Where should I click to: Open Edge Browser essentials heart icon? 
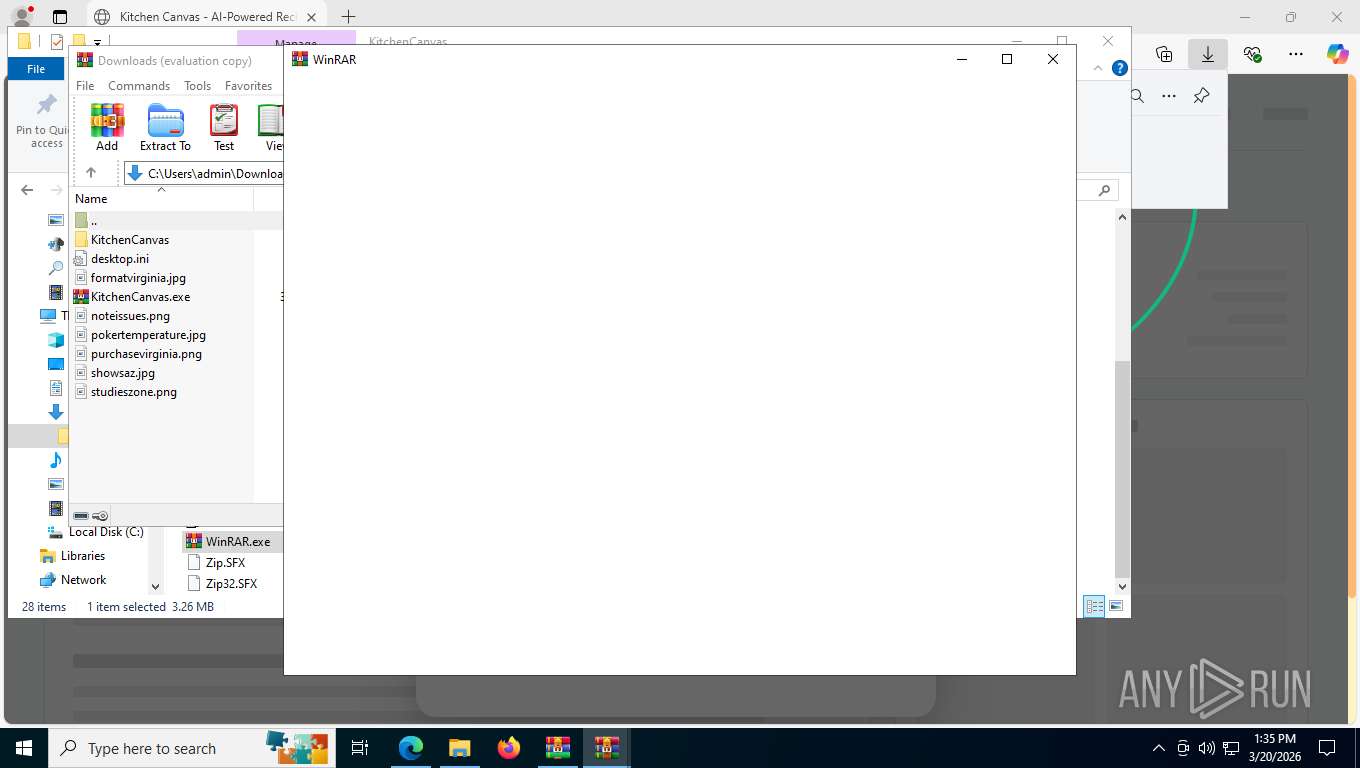(x=1252, y=54)
